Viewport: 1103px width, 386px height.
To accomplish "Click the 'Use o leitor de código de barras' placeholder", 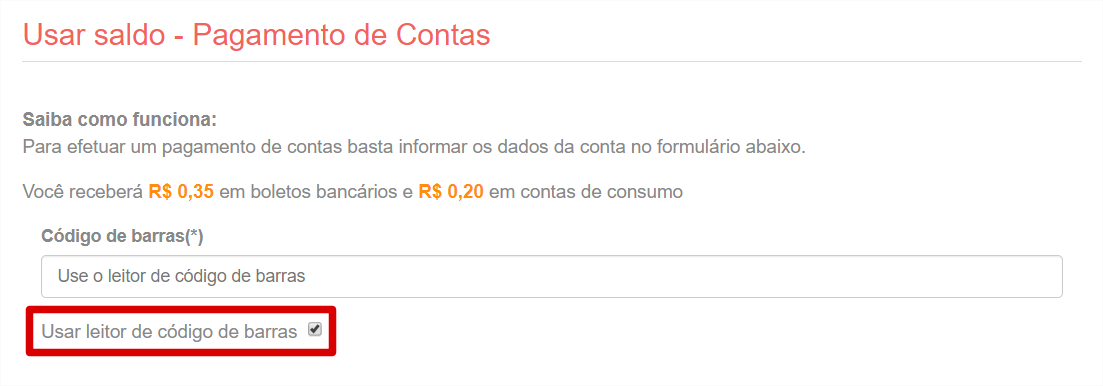I will coord(181,276).
